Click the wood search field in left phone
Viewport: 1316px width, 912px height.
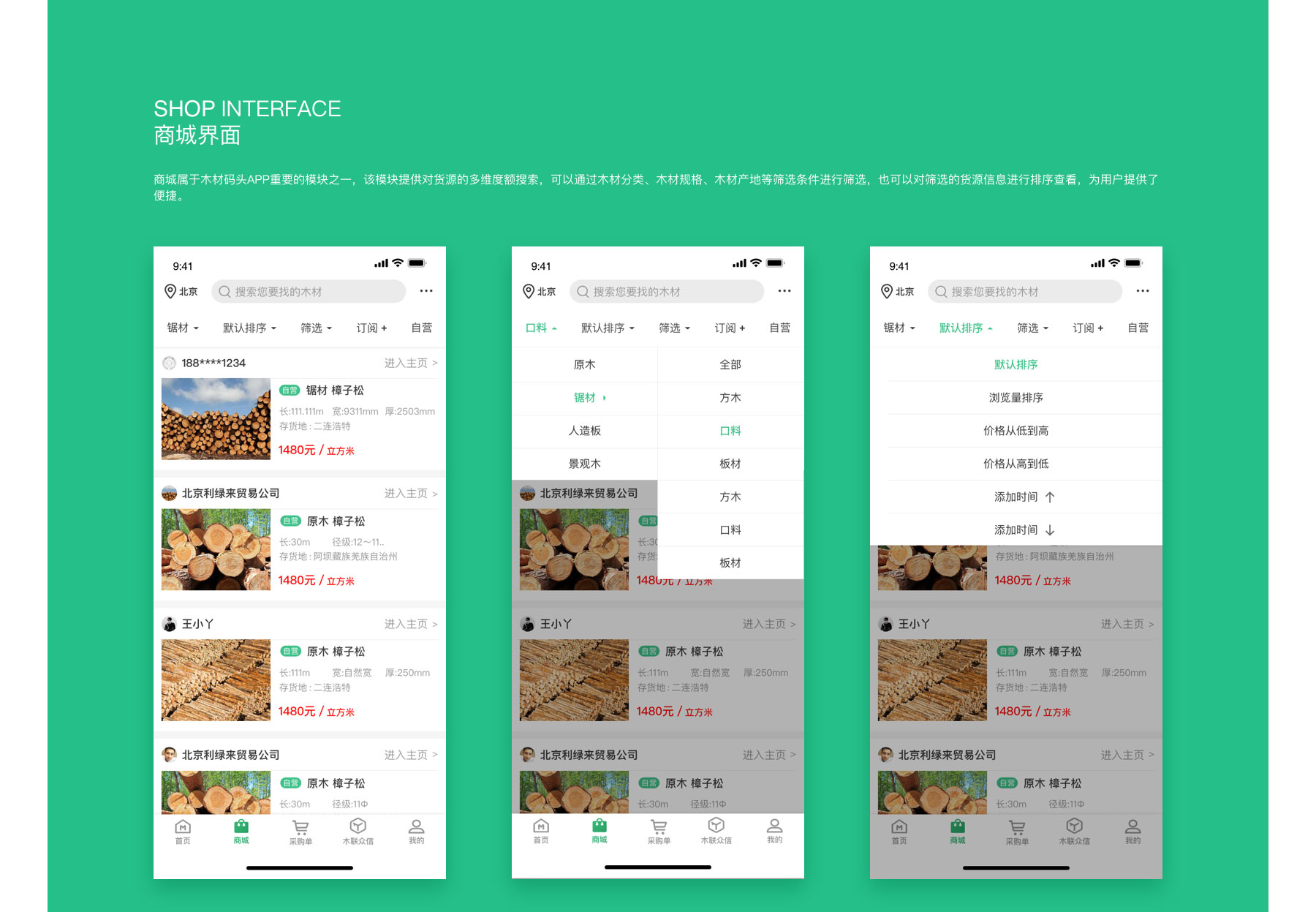pos(309,291)
